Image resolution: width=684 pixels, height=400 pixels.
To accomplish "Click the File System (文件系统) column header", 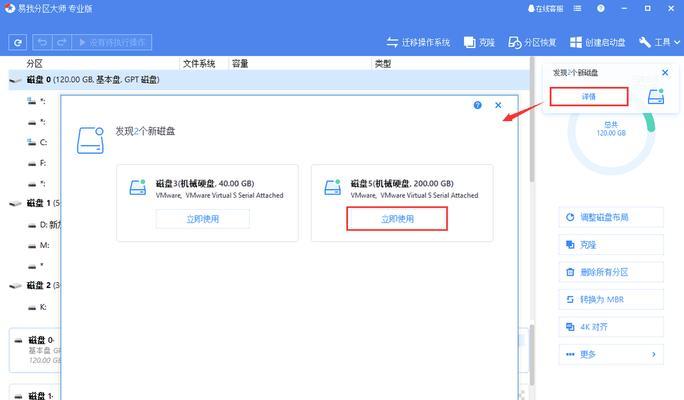I will point(199,64).
